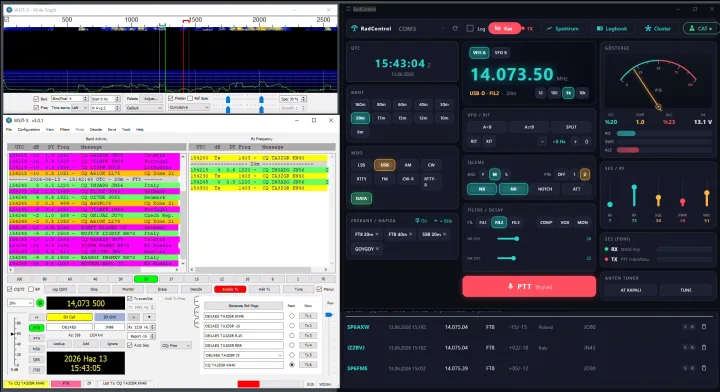Click the SP6AXW callsign in log list

pos(359,327)
